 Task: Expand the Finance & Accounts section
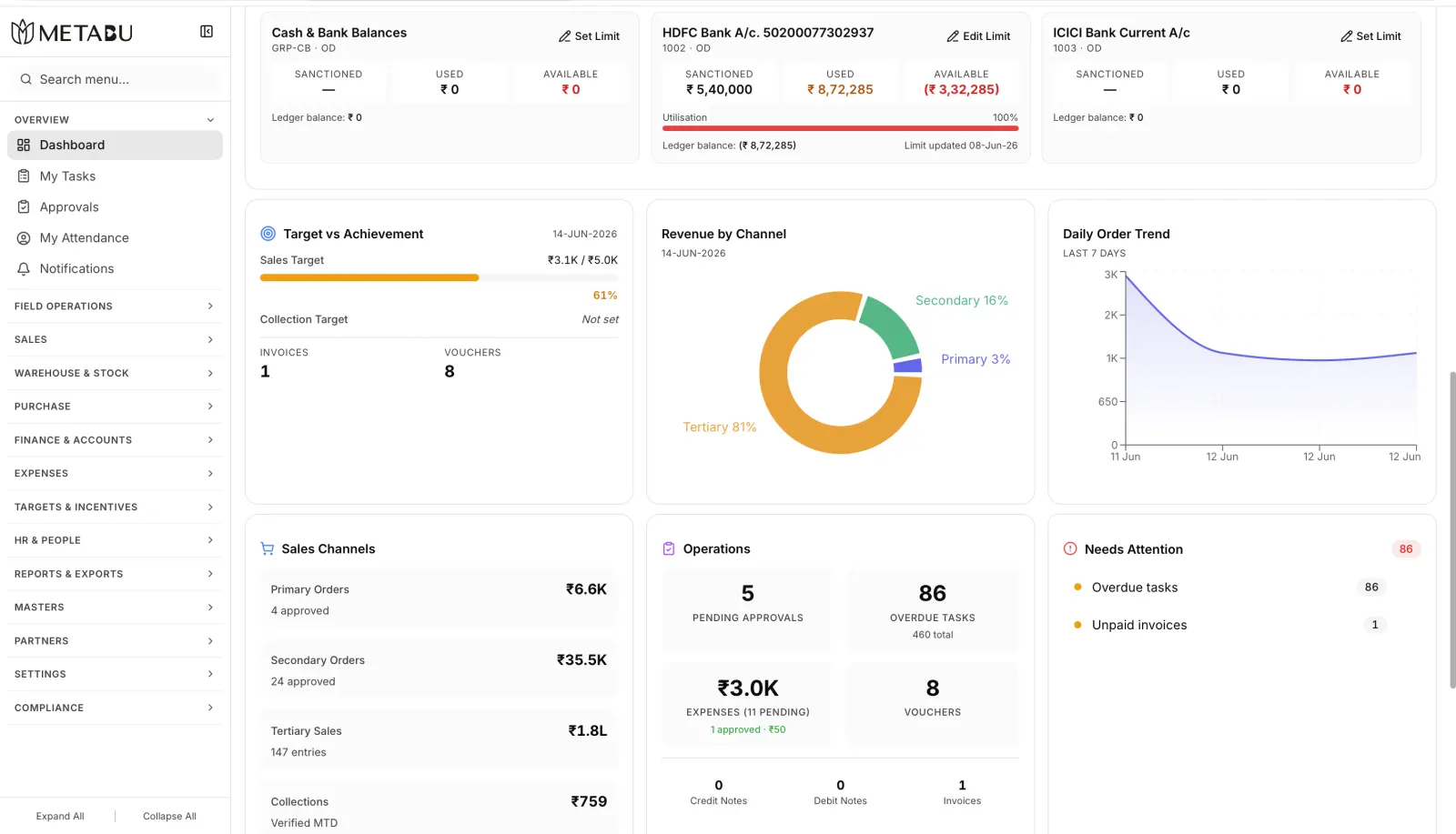(114, 440)
